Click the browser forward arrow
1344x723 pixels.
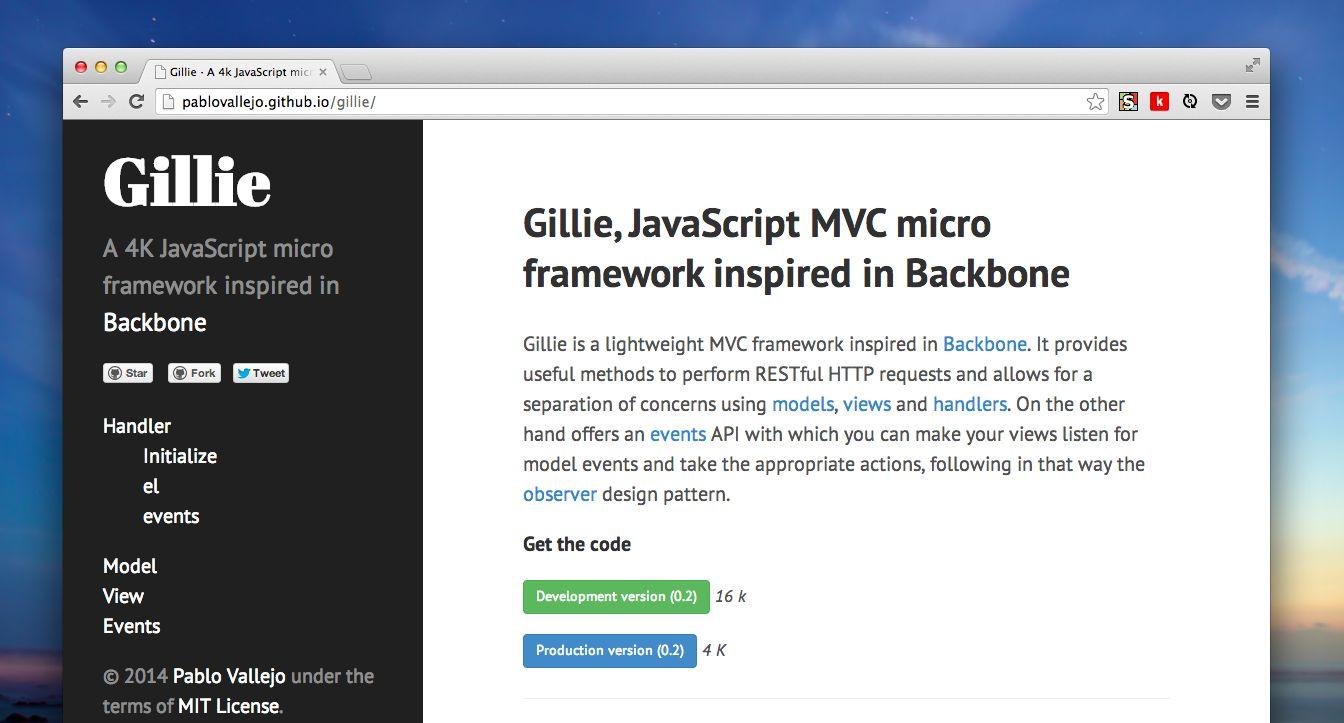click(108, 101)
